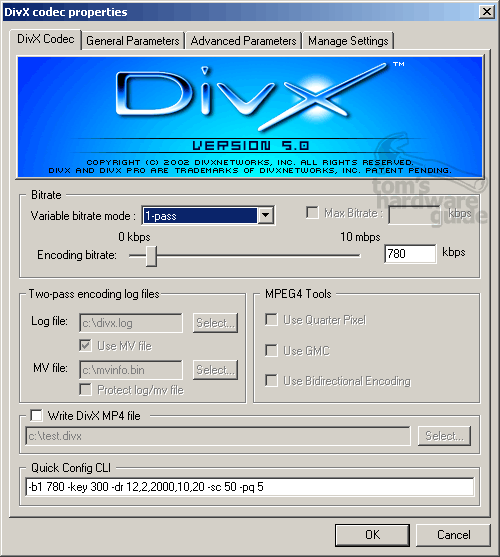Uncheck the Use MV file checkbox
500x557 pixels.
(x=85, y=345)
